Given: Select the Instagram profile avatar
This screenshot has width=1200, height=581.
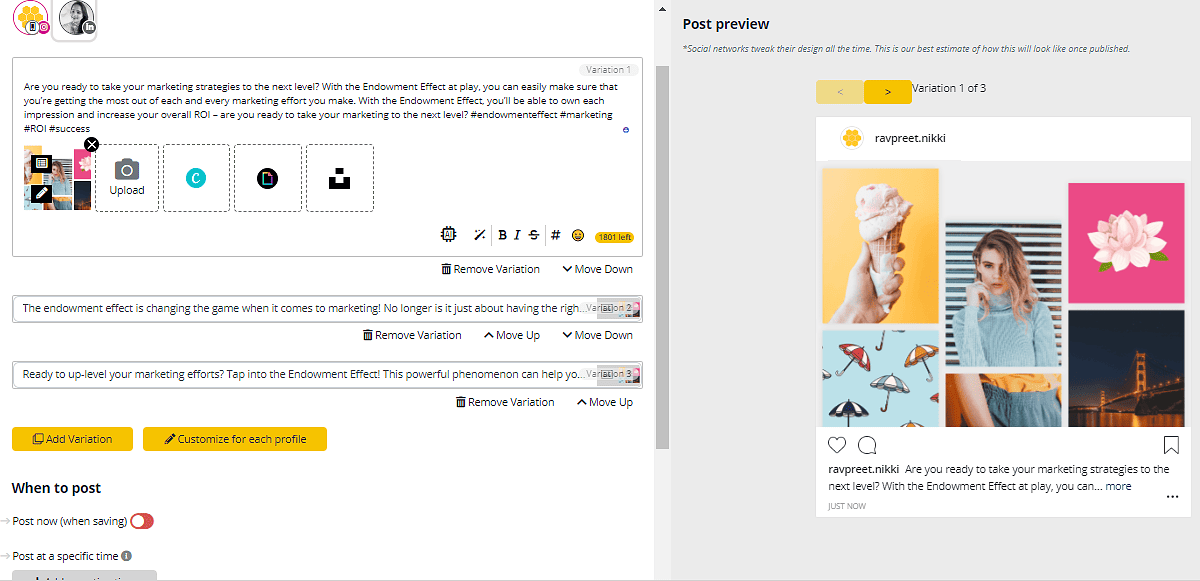Looking at the screenshot, I should pos(29,18).
